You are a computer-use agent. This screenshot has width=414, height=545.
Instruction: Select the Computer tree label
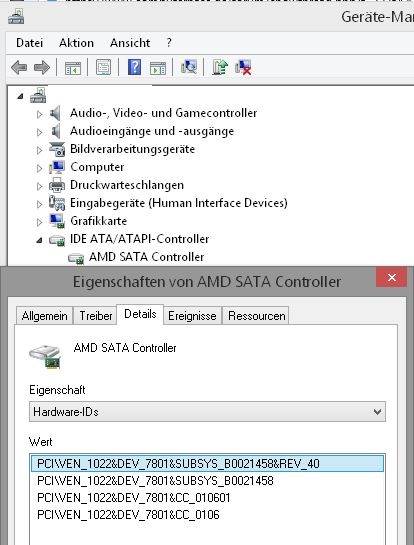(x=97, y=167)
